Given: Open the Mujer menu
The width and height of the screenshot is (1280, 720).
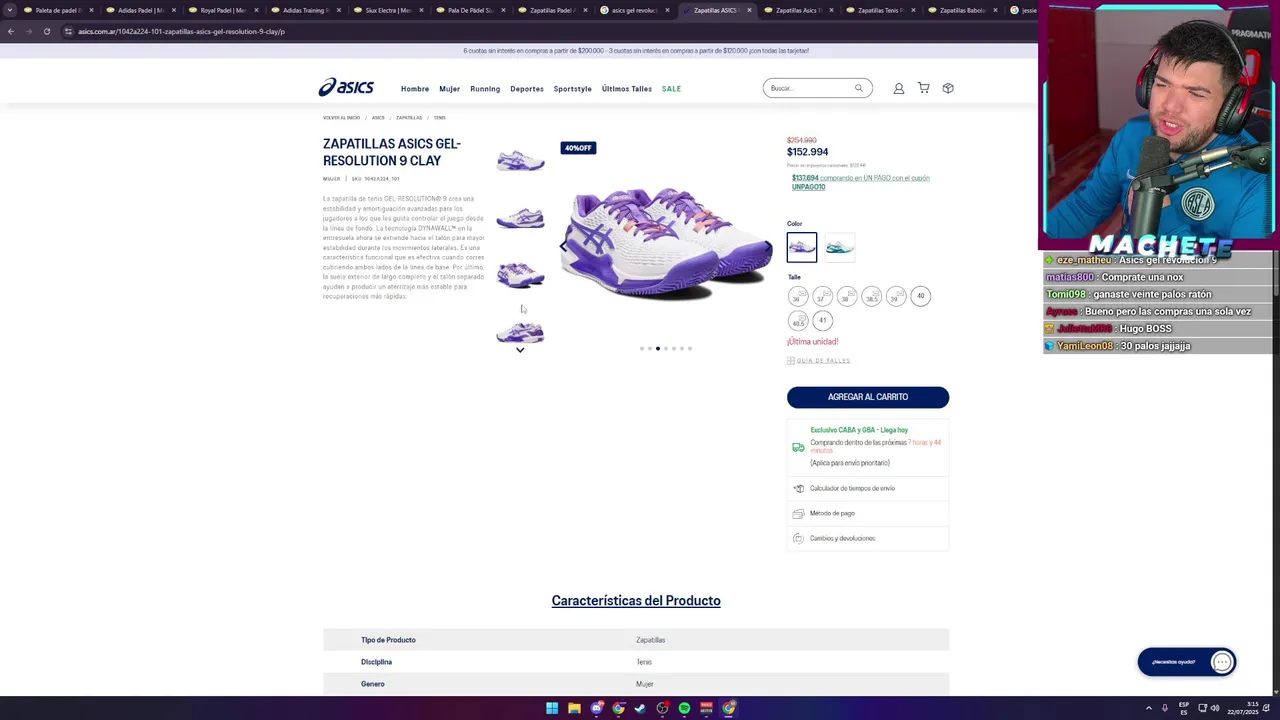Looking at the screenshot, I should (449, 89).
